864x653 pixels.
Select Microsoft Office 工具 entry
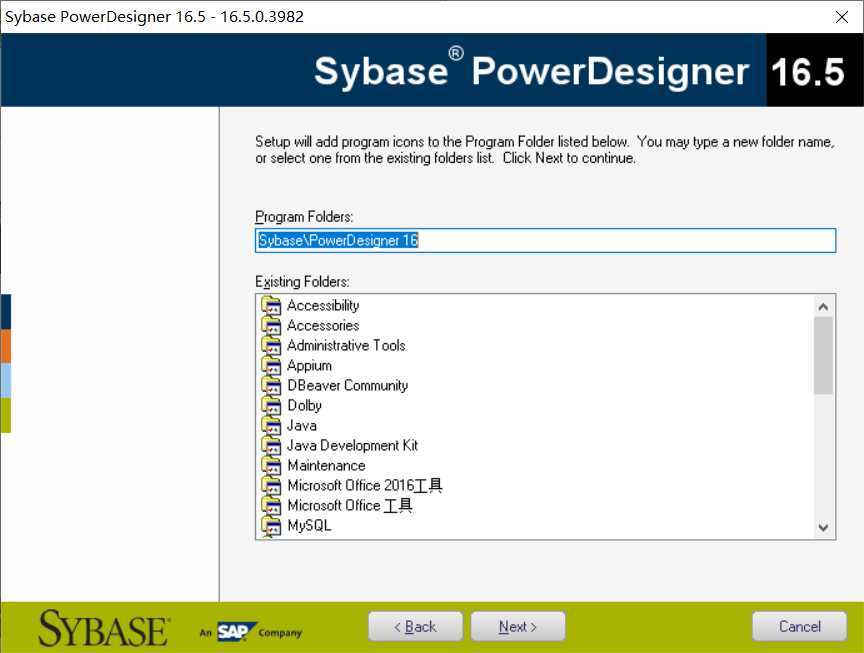point(350,505)
